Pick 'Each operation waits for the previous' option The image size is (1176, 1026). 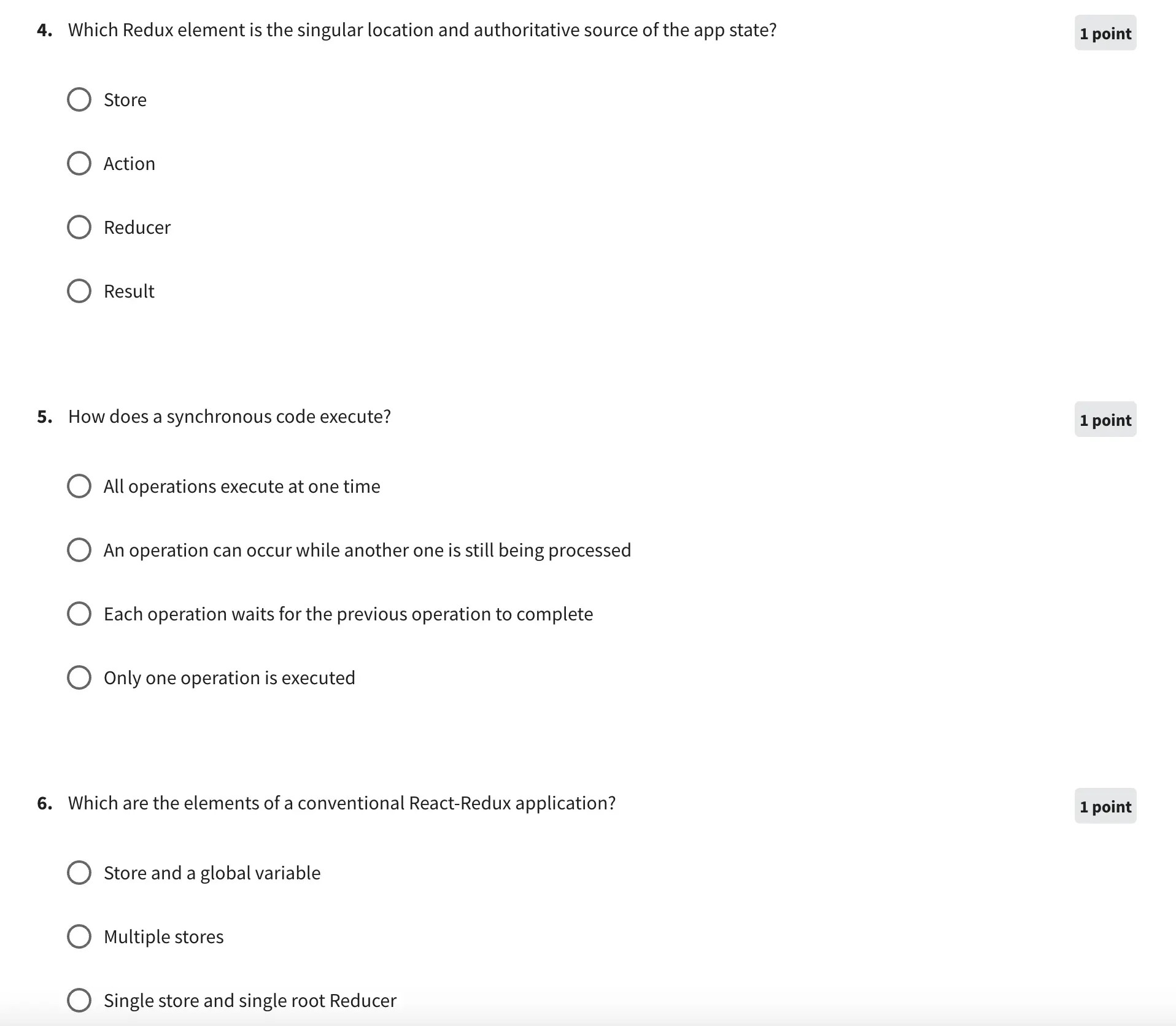click(x=79, y=614)
